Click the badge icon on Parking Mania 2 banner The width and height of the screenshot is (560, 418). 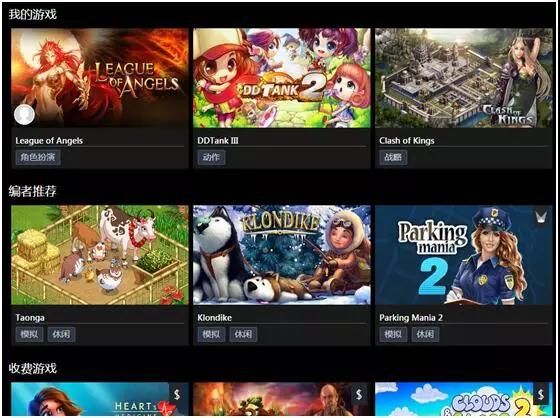click(x=541, y=217)
